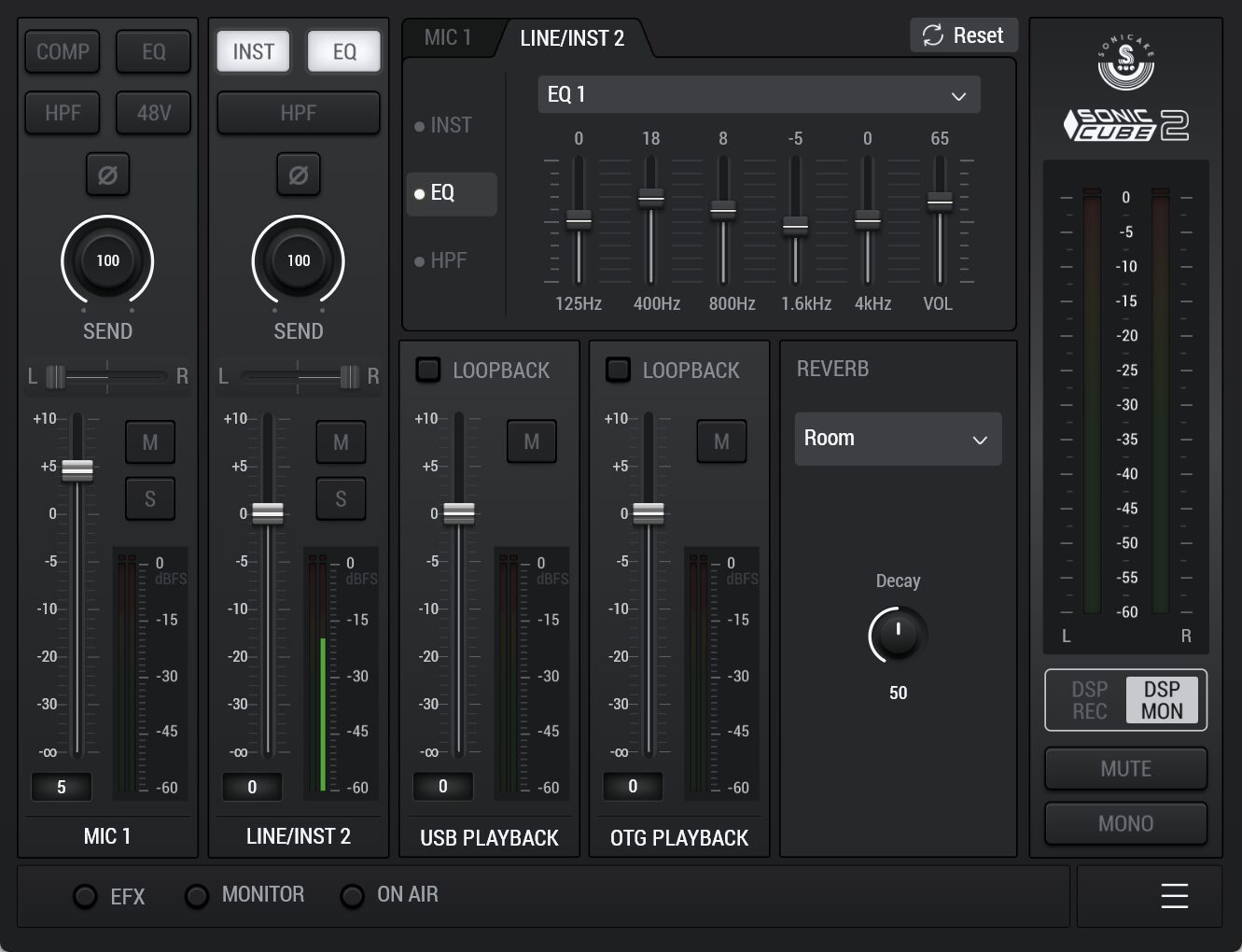The image size is (1242, 952).
Task: Switch to DSP MON mode
Action: 1162,700
